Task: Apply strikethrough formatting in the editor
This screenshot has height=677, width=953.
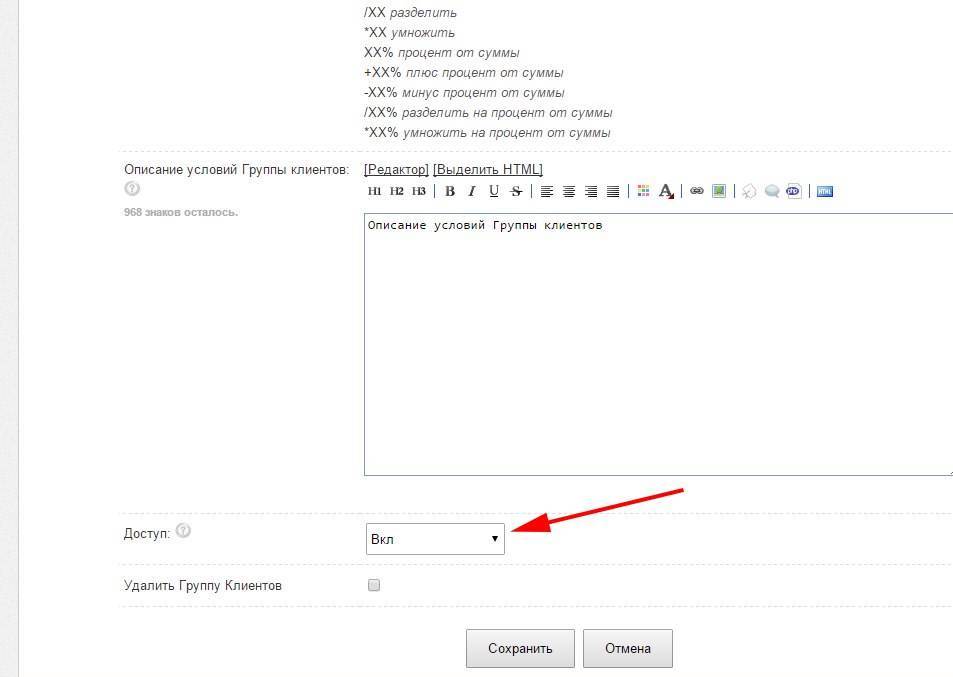Action: click(x=516, y=191)
